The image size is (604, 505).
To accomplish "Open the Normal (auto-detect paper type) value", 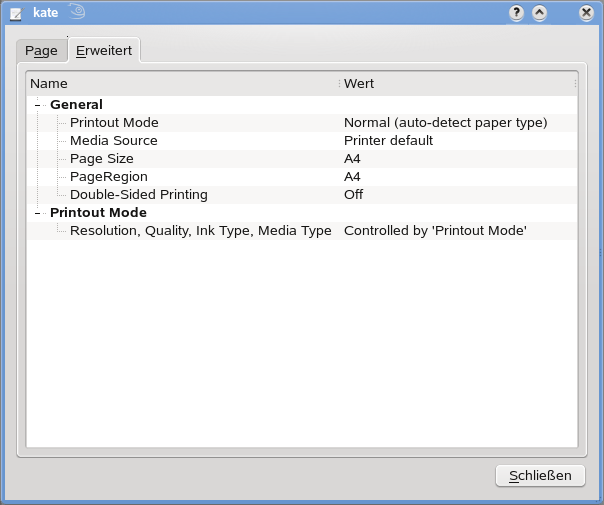I will click(446, 123).
